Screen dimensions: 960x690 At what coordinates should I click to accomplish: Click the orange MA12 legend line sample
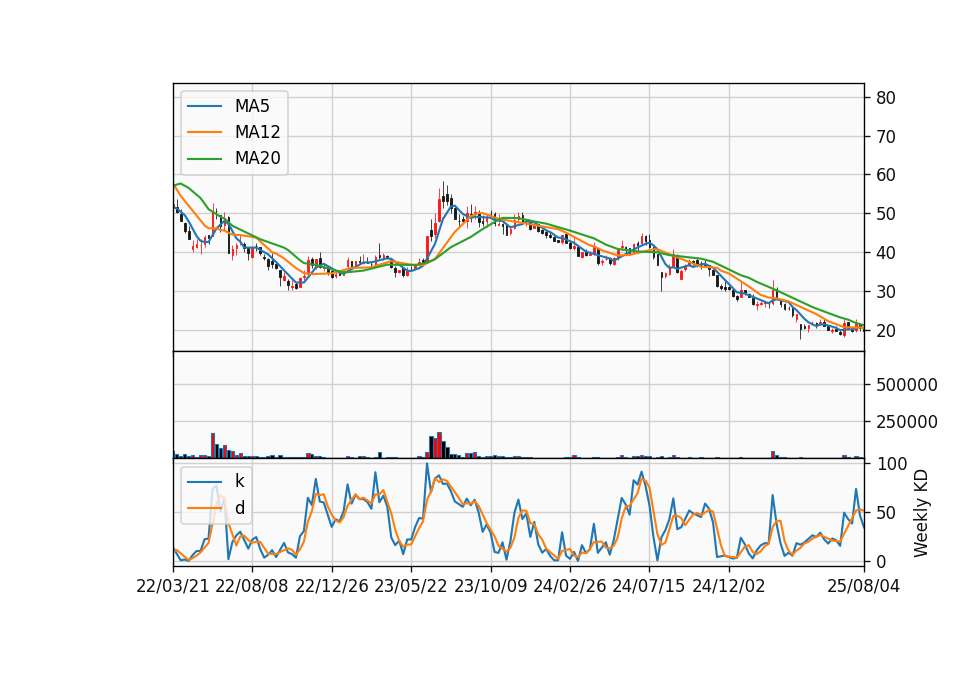point(204,132)
